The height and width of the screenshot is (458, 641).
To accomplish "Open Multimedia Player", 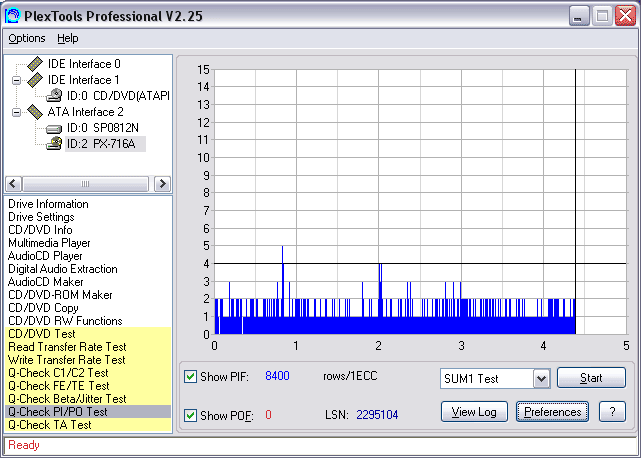I will [x=49, y=243].
